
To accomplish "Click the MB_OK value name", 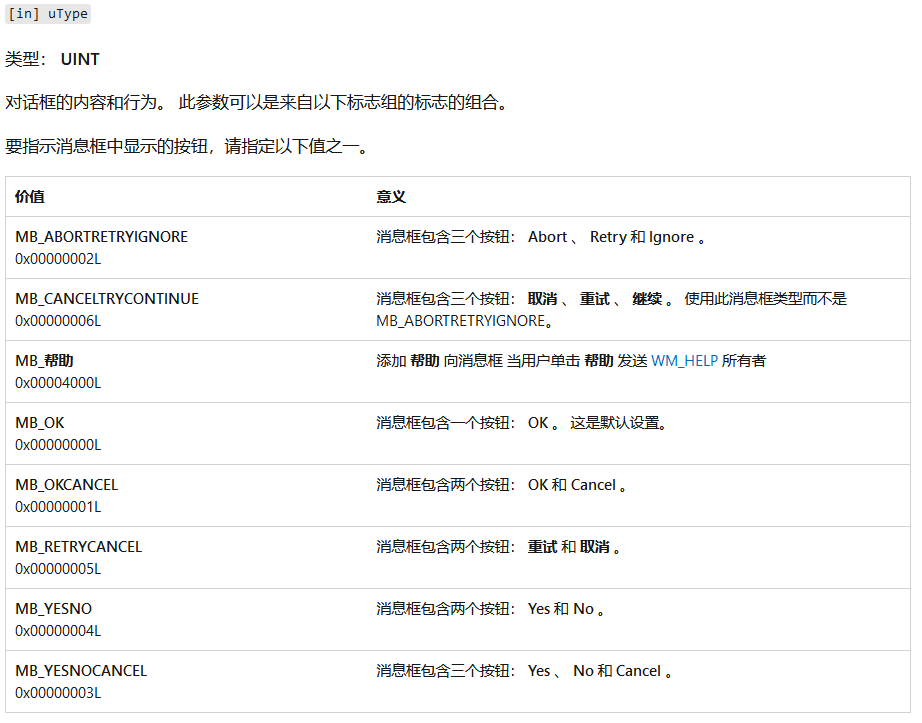I will click(40, 423).
